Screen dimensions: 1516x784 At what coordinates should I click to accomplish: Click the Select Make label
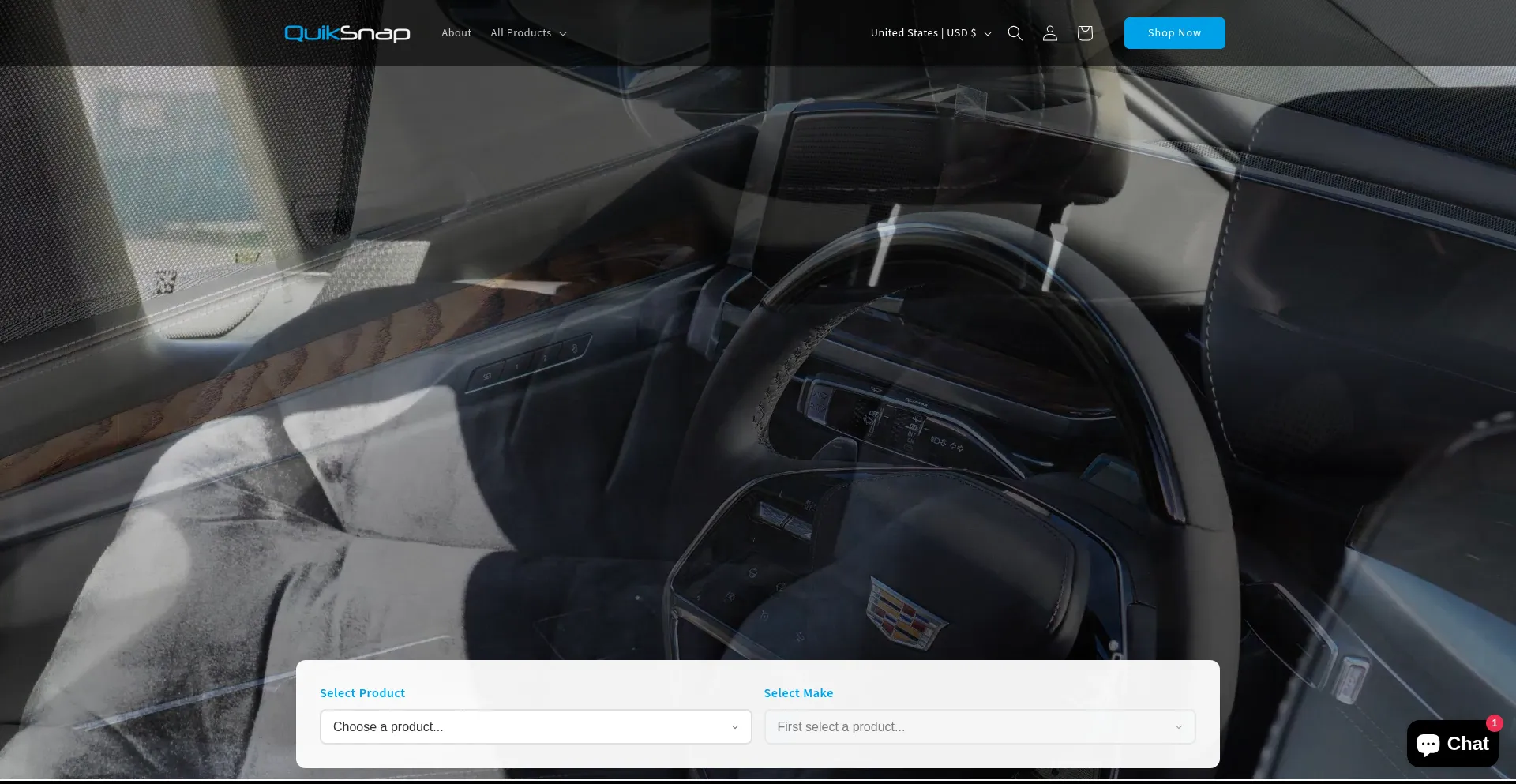pos(798,693)
